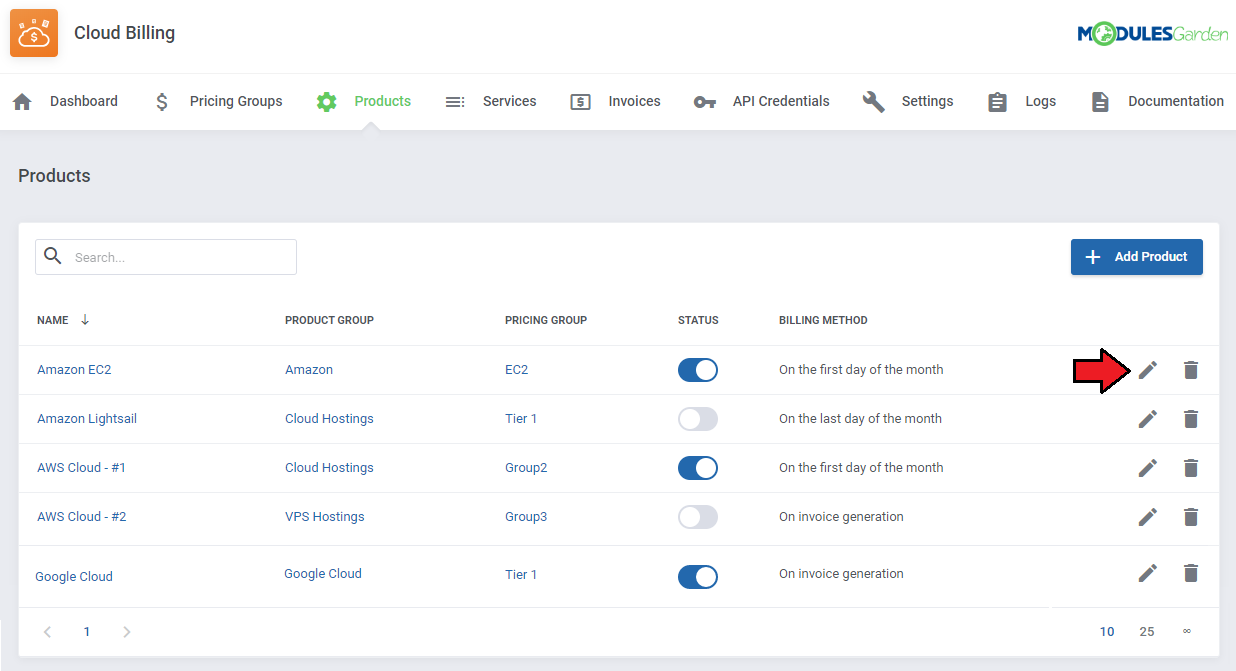Click the ModulesGarden logo
The image size is (1236, 671).
[x=1152, y=34]
